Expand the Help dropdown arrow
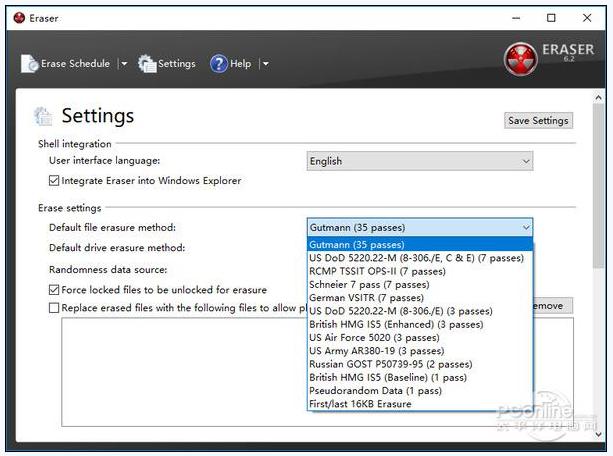The height and width of the screenshot is (456, 613). [x=265, y=63]
